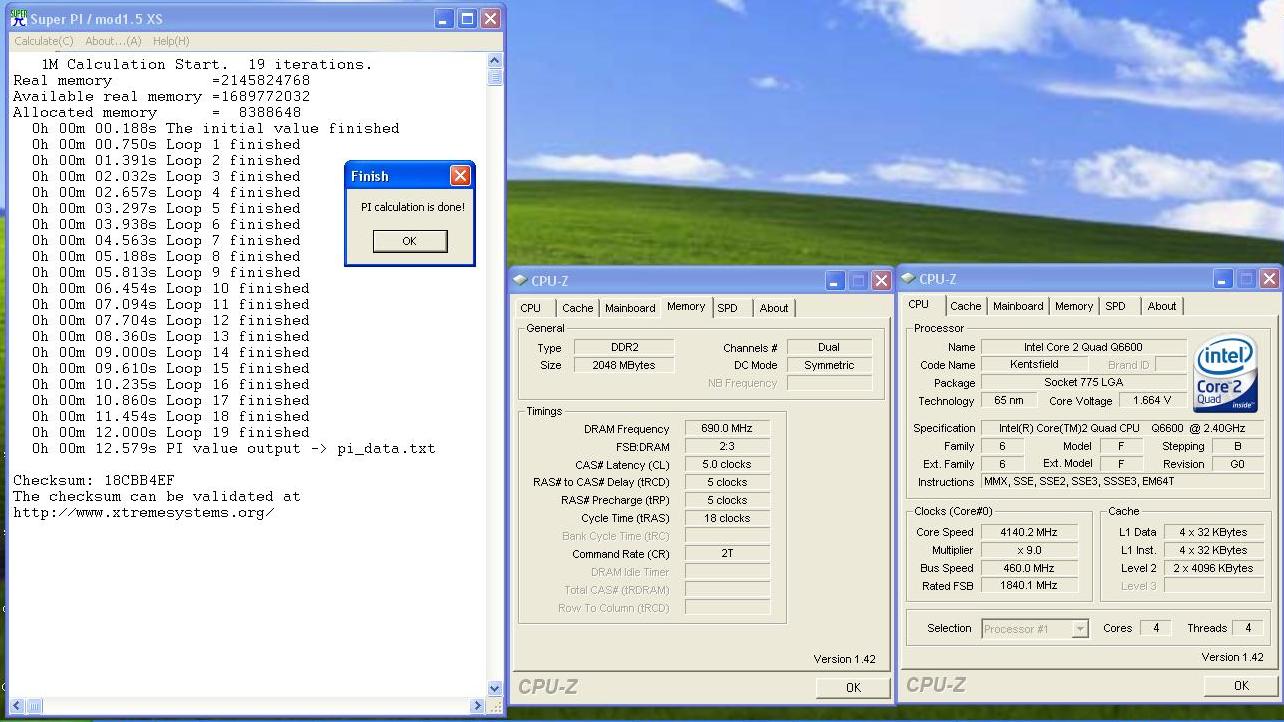
Task: Minimize the Super PI window
Action: 445,18
